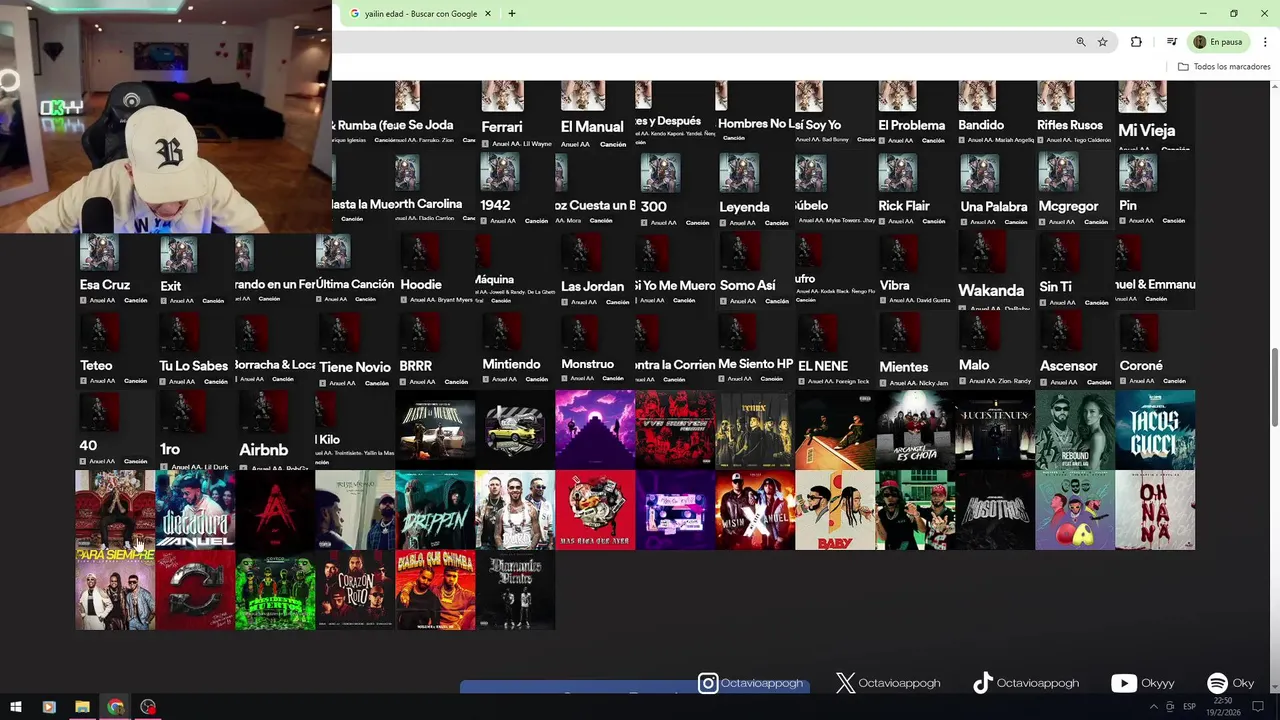Click the X Octavioappogh overlay icon
Screen dimensions: 1280x720
click(845, 683)
